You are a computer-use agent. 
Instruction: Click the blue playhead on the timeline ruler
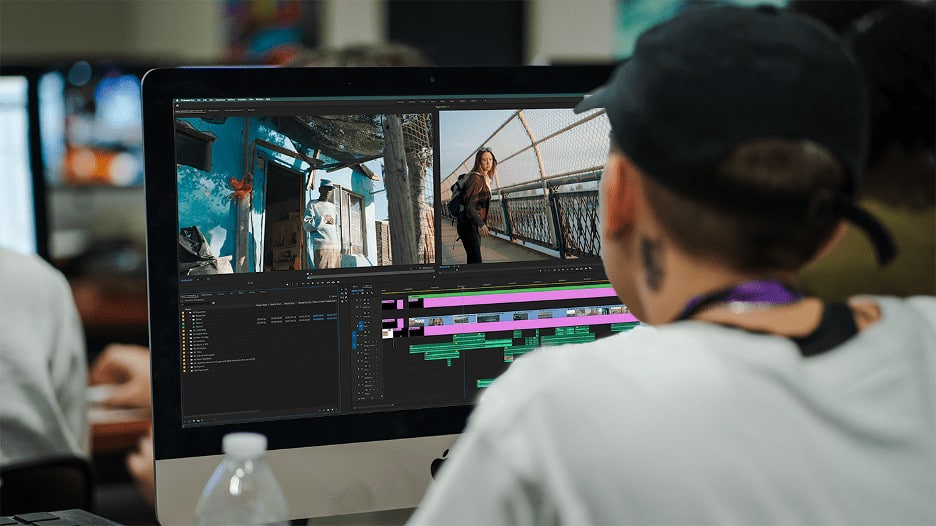pos(463,287)
